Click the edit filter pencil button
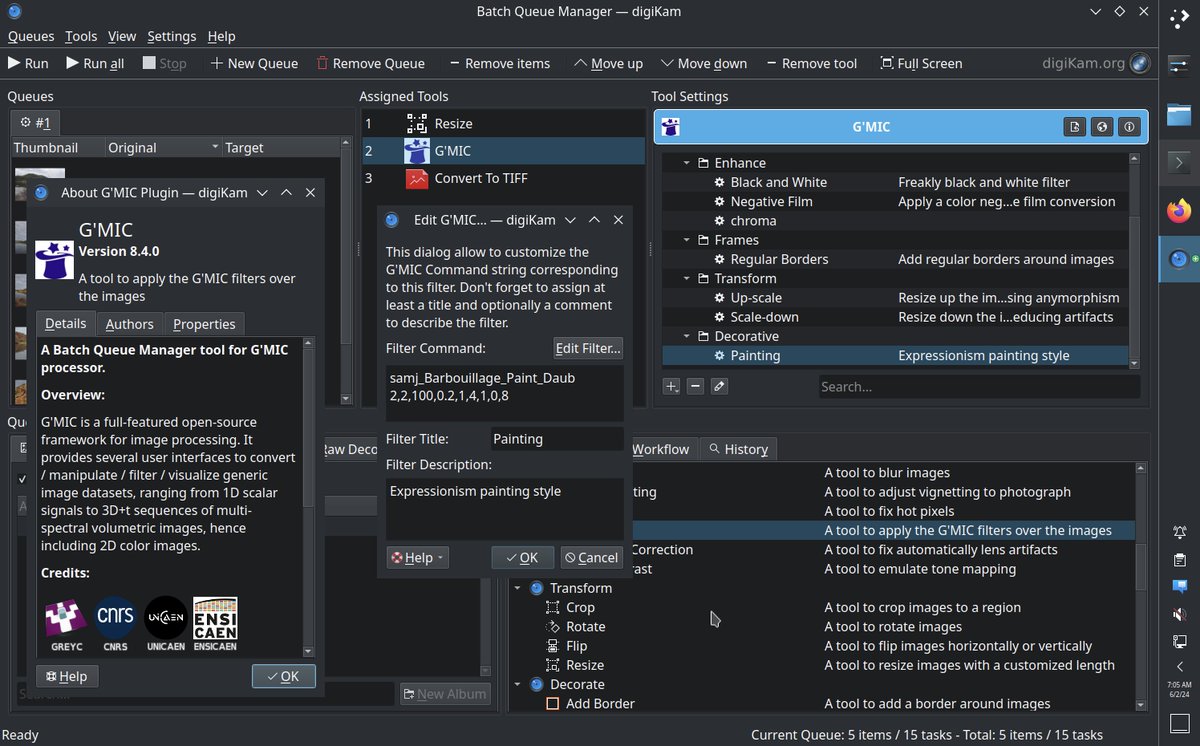Viewport: 1200px width, 746px height. pyautogui.click(x=719, y=386)
